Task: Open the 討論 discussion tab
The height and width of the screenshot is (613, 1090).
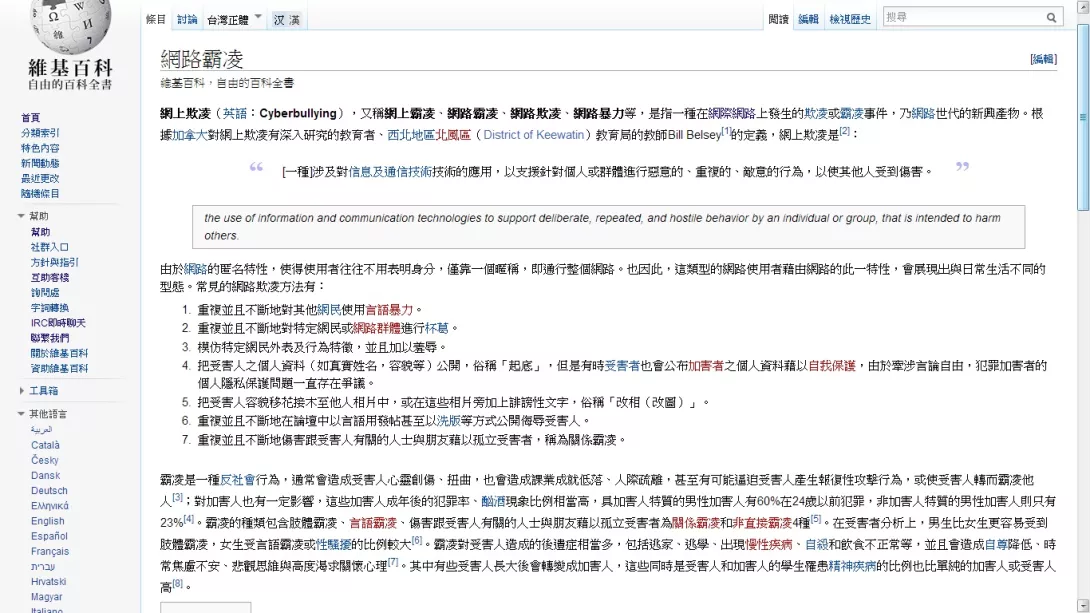Action: point(186,19)
